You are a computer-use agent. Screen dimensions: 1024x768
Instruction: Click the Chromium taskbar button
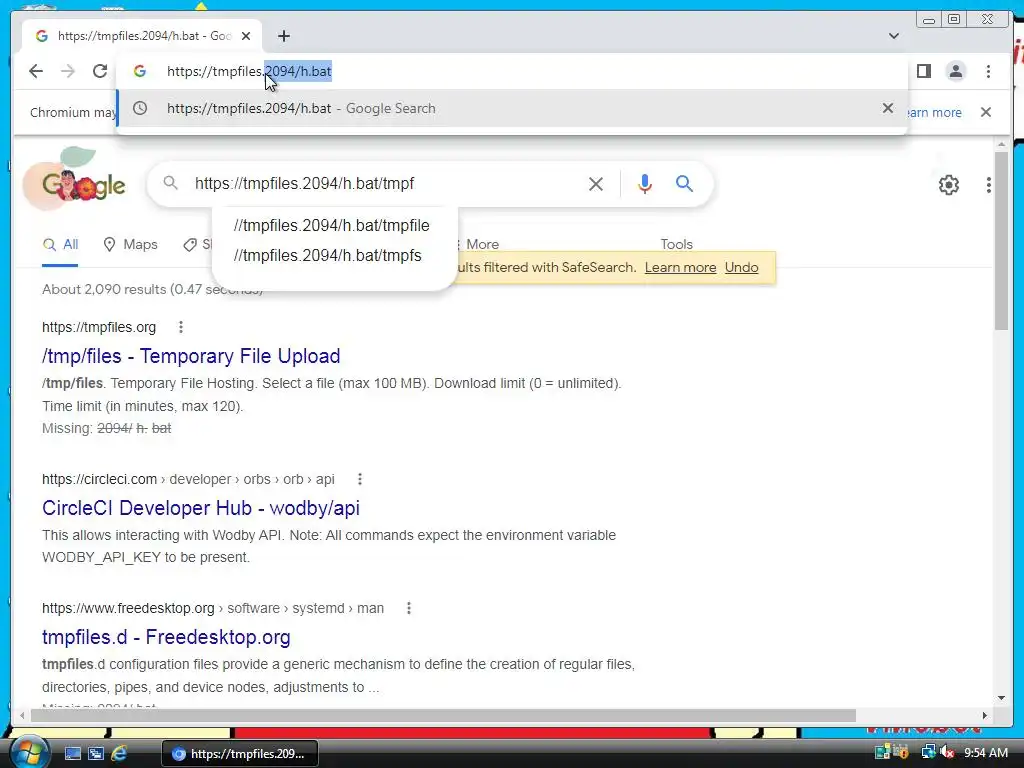pos(240,754)
